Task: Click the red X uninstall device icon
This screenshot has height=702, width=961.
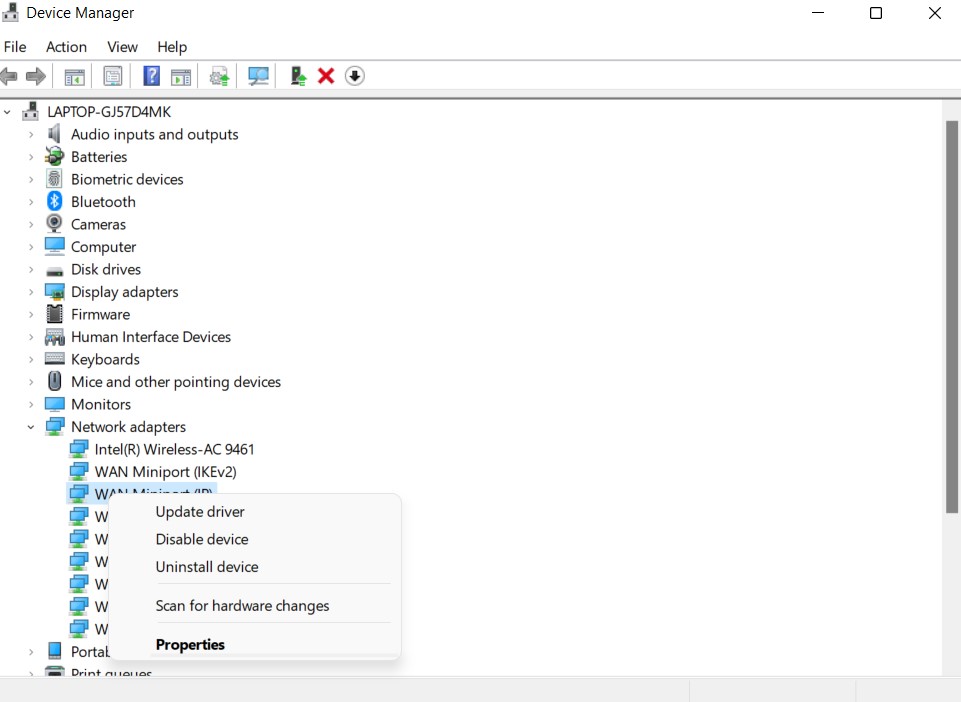Action: tap(326, 76)
